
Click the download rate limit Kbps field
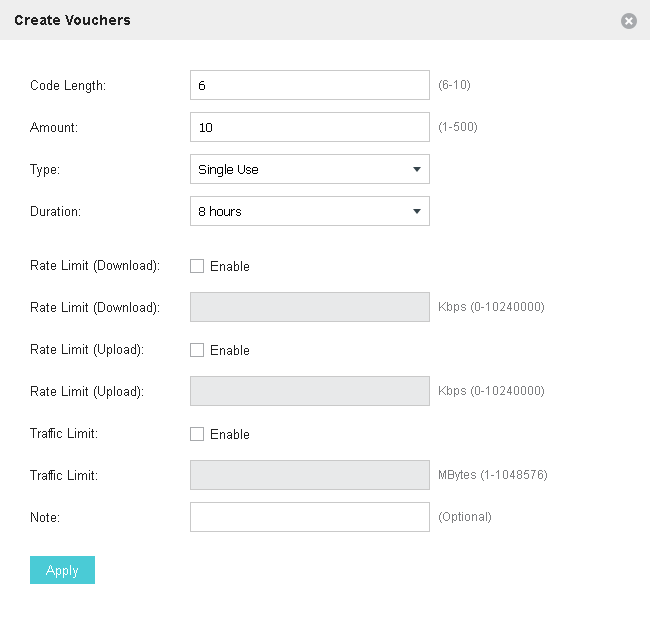pos(309,307)
